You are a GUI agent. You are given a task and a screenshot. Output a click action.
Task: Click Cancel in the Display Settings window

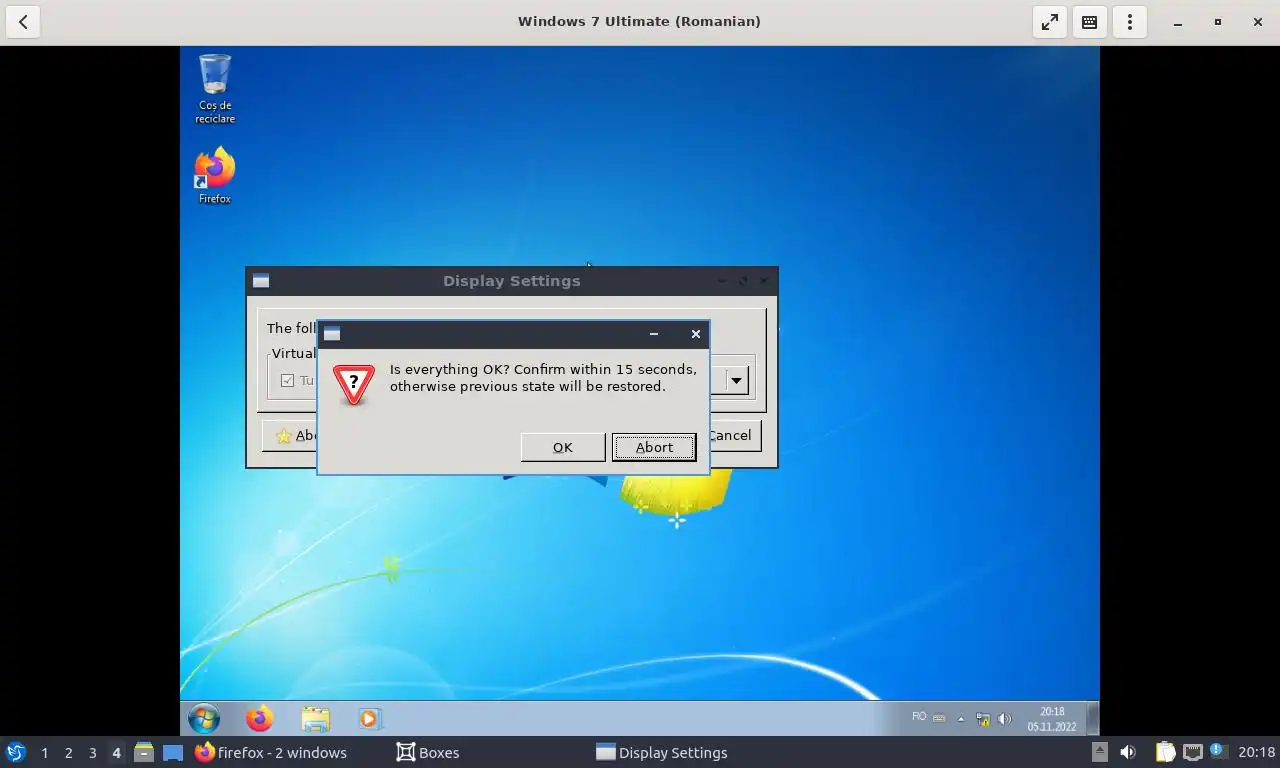[x=730, y=435]
